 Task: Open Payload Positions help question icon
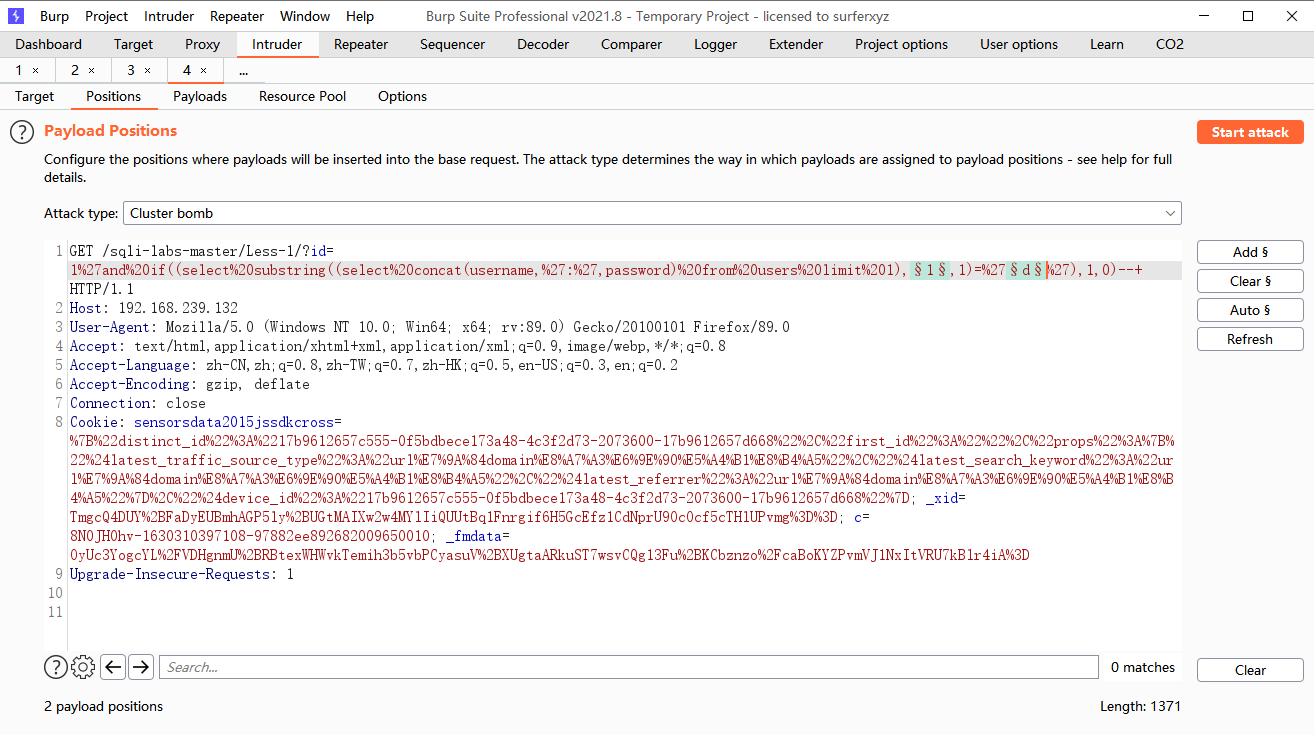coord(22,131)
